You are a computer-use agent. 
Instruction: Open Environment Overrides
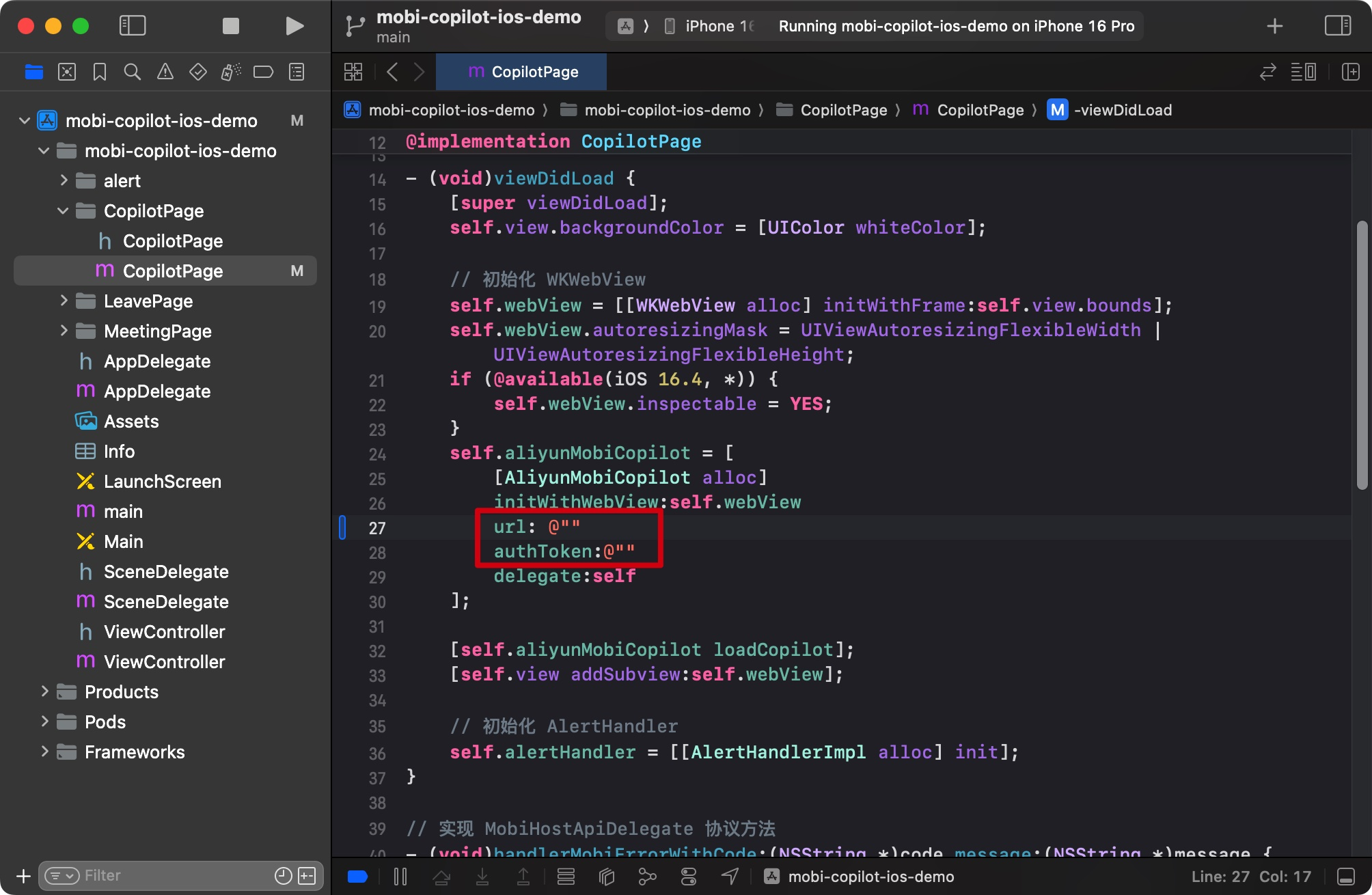tap(689, 877)
